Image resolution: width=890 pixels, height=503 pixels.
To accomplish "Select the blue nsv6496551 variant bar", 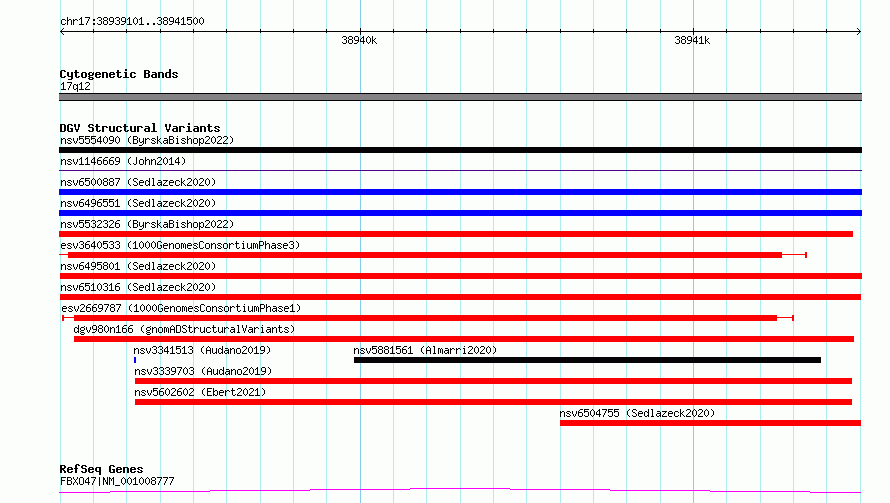I will click(x=460, y=213).
